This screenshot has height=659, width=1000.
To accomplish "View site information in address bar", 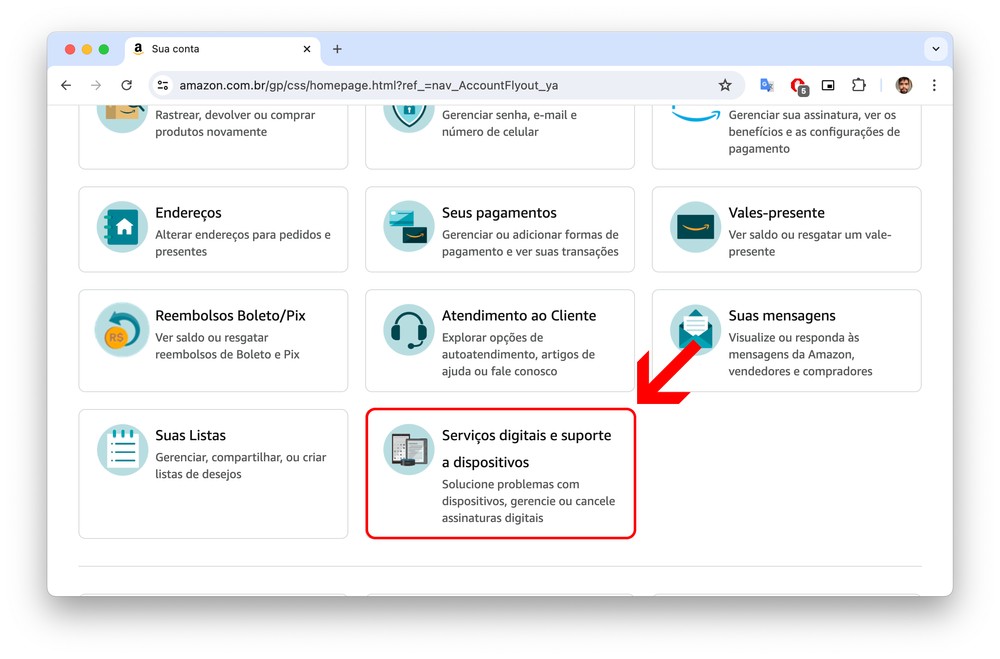I will pyautogui.click(x=163, y=86).
